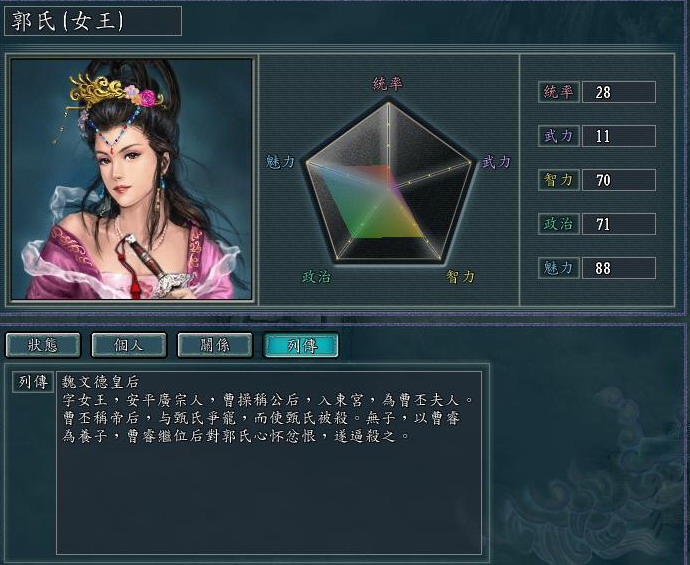The width and height of the screenshot is (690, 565).
Task: Select the 政治 stat label
Action: pos(558,224)
